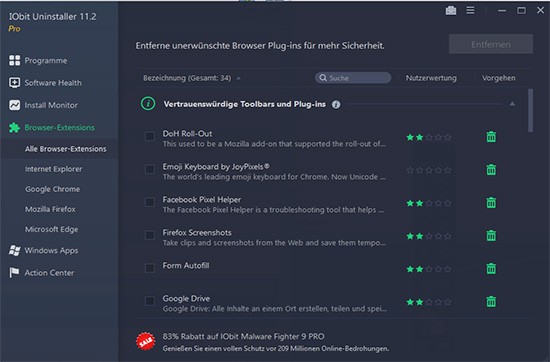Click the star rating of Firefox Screenshots

coord(429,236)
